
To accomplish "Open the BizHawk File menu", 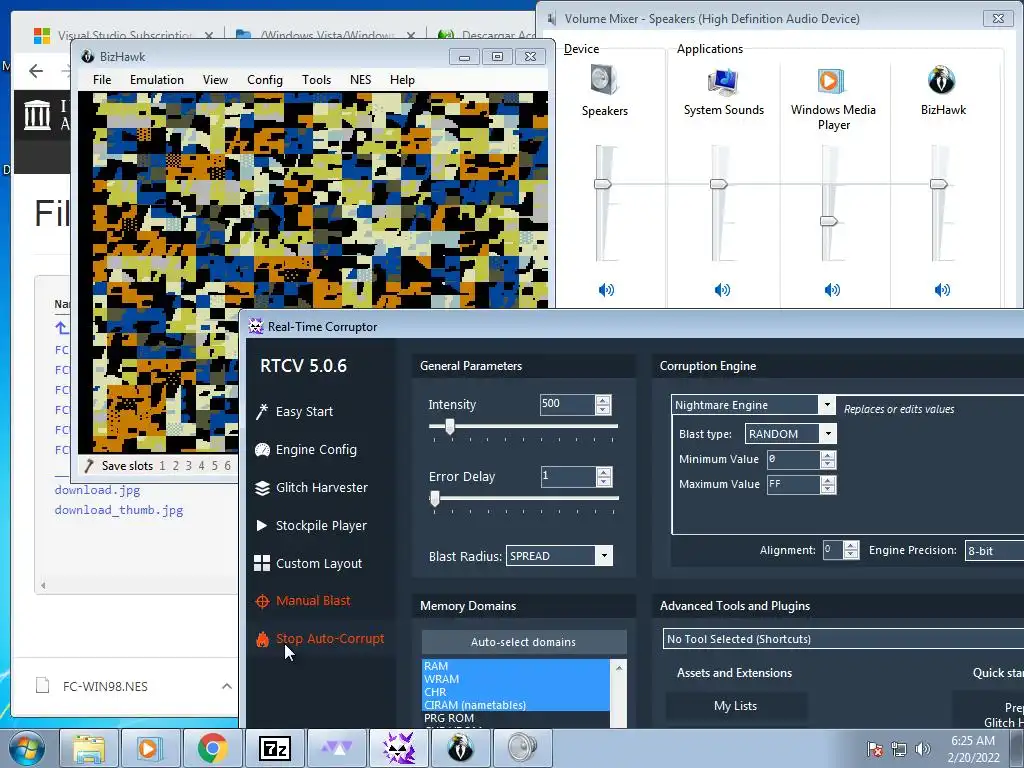I will pos(102,80).
